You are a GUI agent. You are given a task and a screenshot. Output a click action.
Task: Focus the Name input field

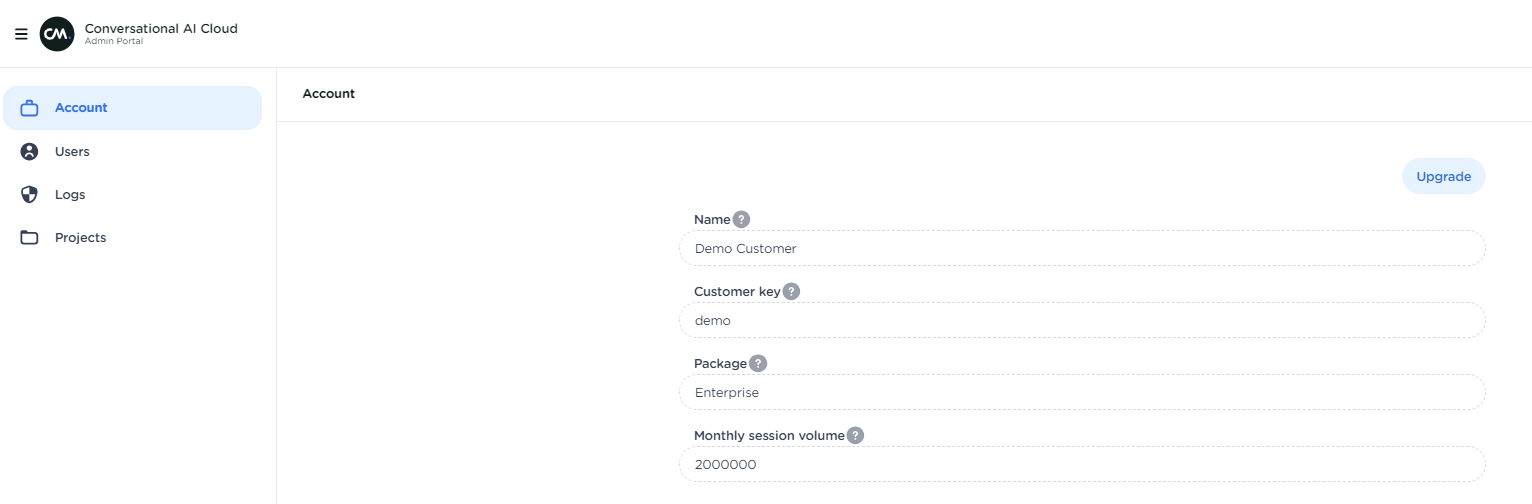point(1081,248)
